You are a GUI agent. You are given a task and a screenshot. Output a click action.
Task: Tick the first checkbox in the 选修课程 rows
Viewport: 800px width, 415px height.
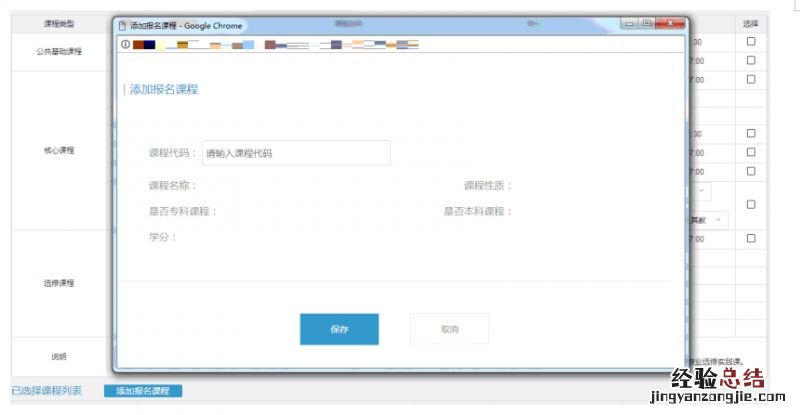[751, 238]
